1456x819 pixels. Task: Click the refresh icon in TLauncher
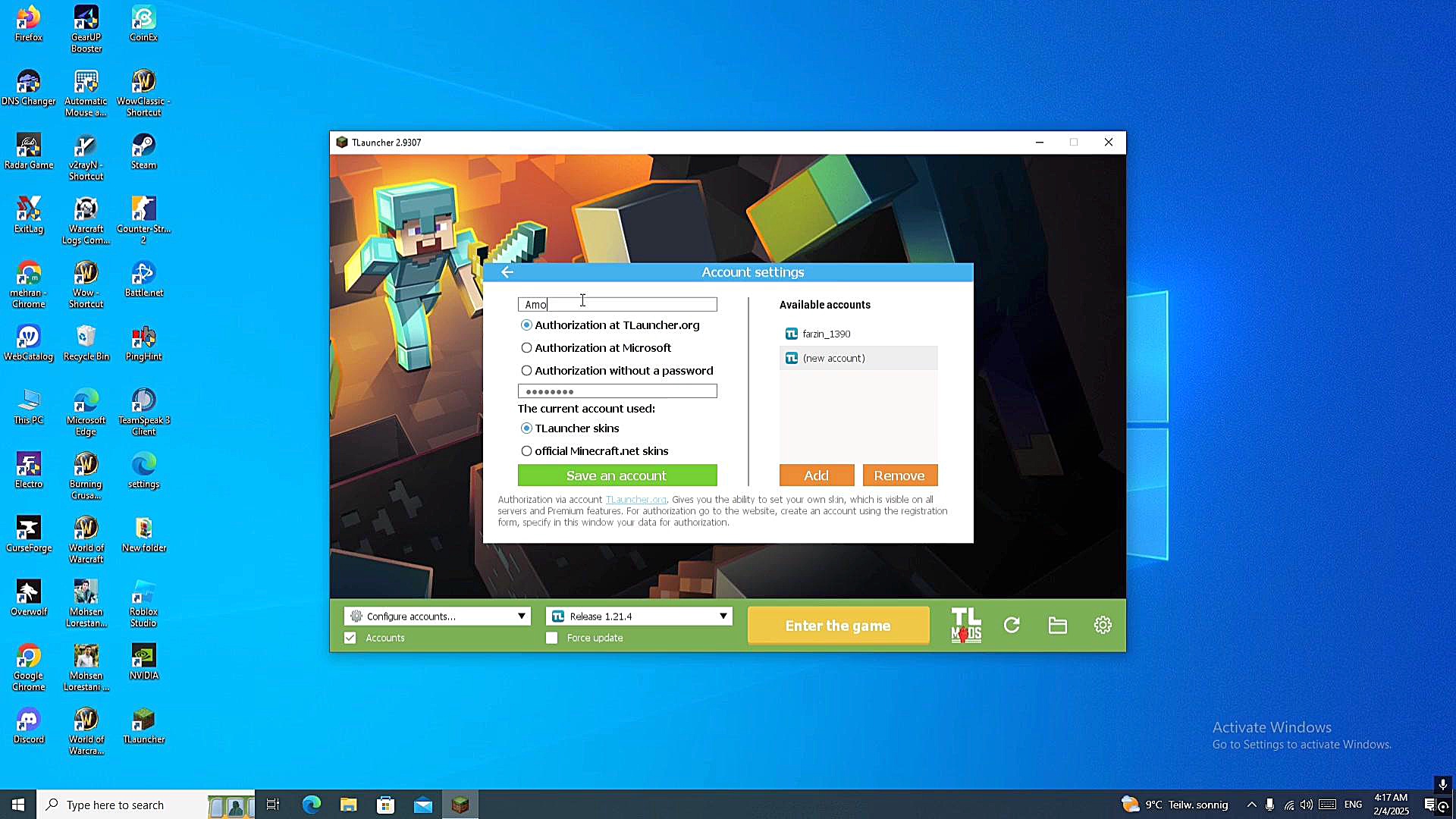pos(1012,626)
